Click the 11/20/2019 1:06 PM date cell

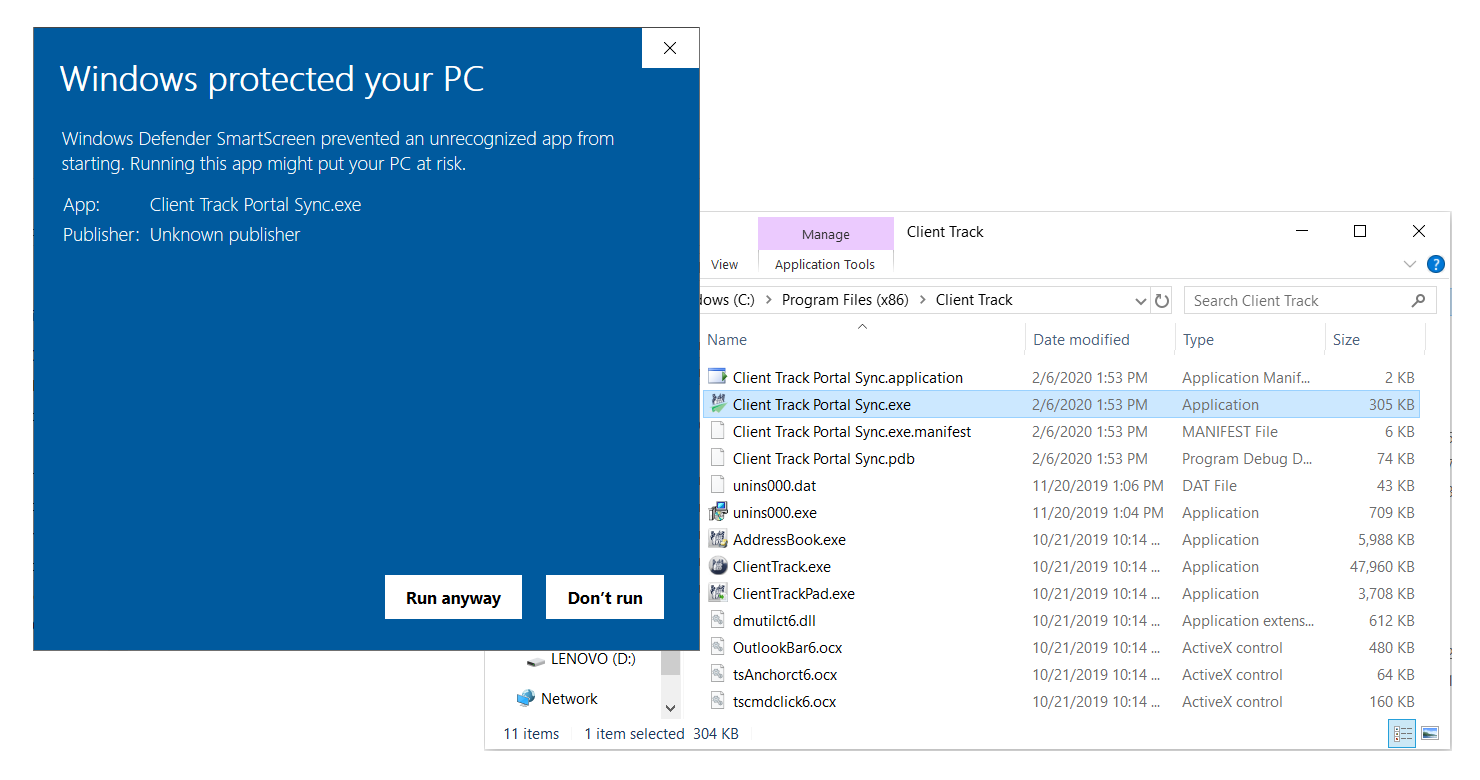[x=1098, y=485]
